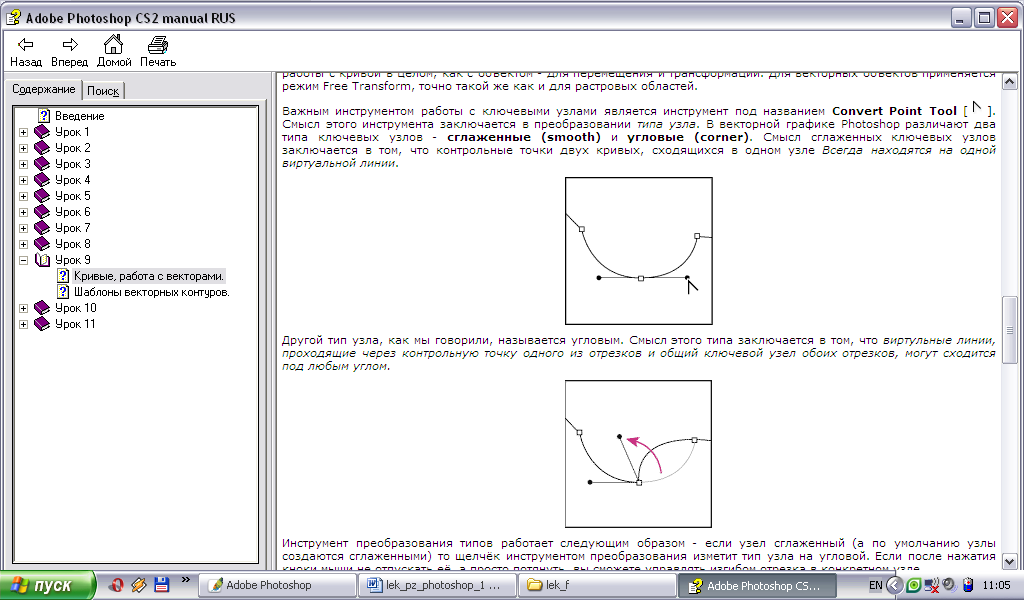Launch Opera from the Quick Launch bar
1024x600 pixels.
(x=117, y=584)
